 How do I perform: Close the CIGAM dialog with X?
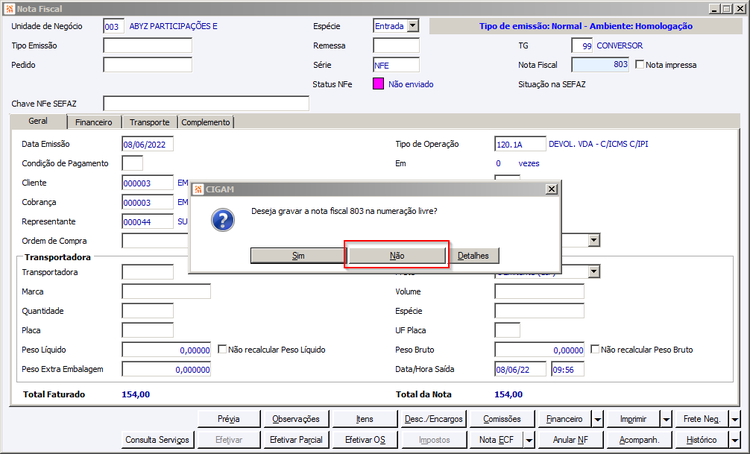pyautogui.click(x=551, y=189)
